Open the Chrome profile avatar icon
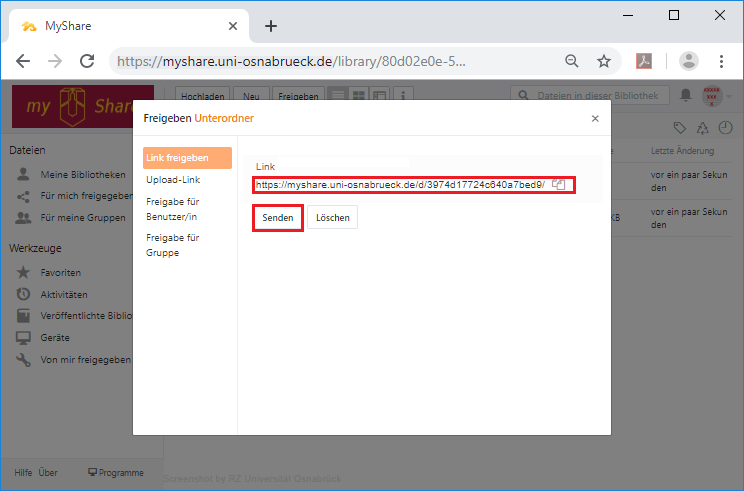The height and width of the screenshot is (491, 744). (x=688, y=61)
